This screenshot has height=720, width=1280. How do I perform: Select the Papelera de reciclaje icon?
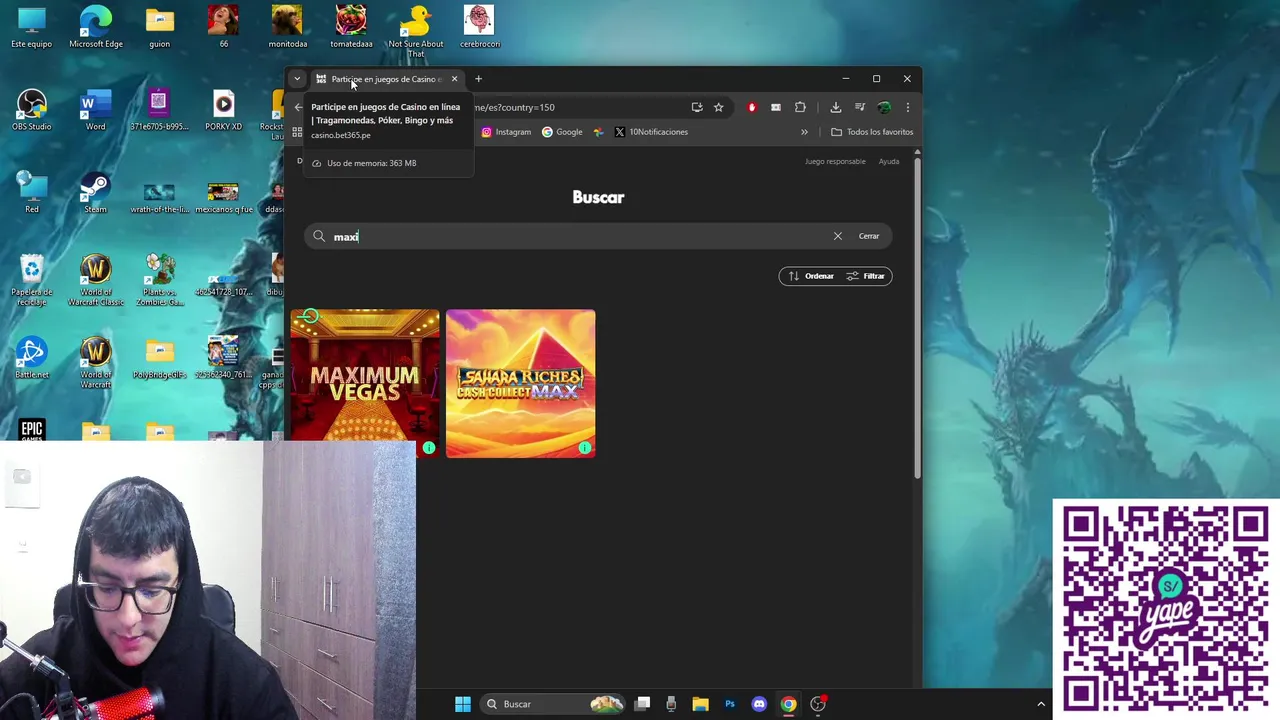coord(32,280)
